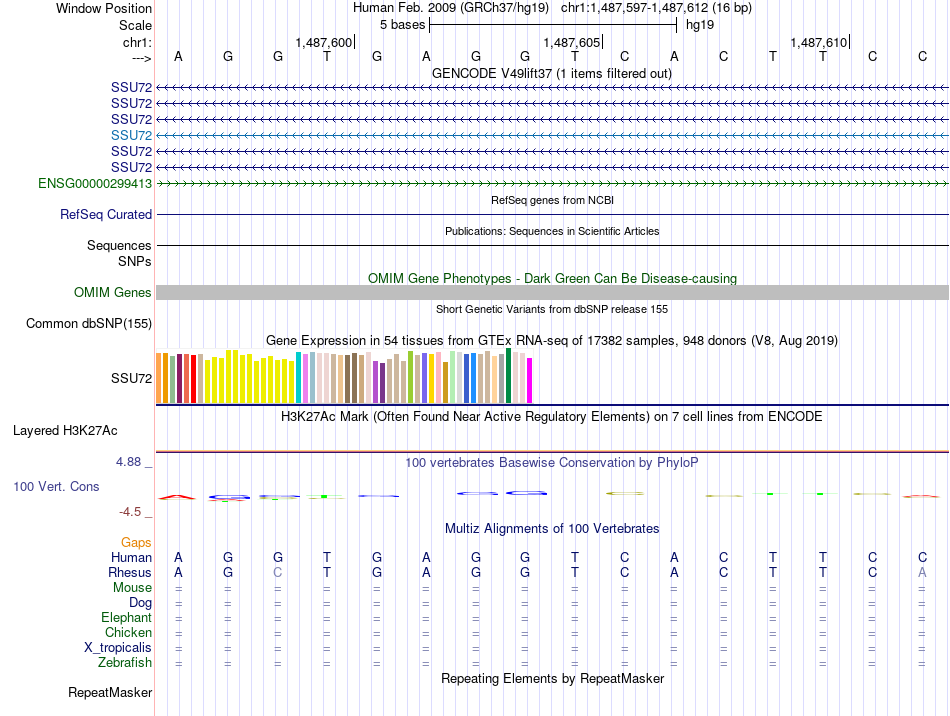The height and width of the screenshot is (716, 950).
Task: Click the 4.88 PhyloP upper scale value
Action: pyautogui.click(x=128, y=462)
